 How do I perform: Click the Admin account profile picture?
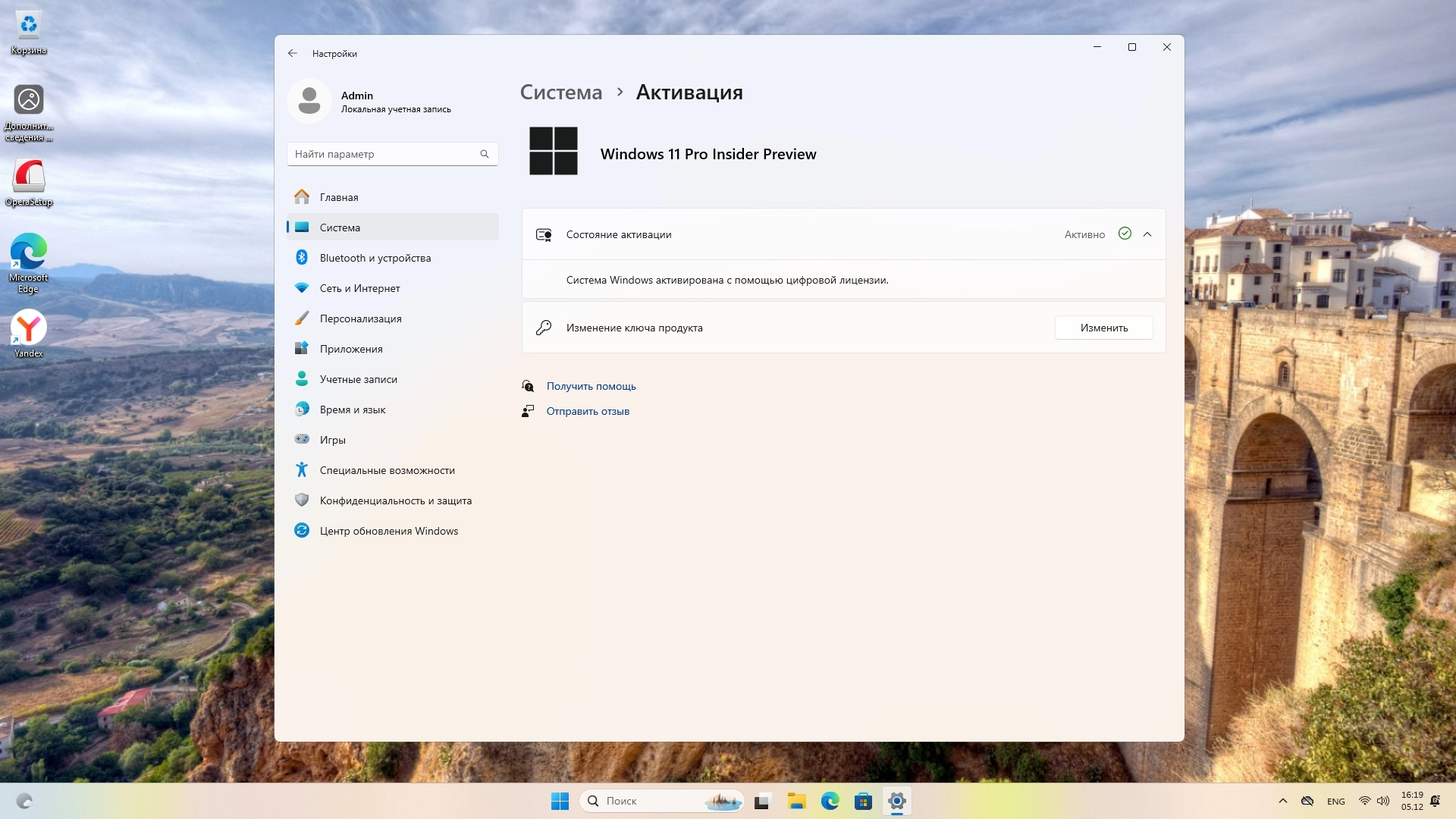tap(309, 101)
